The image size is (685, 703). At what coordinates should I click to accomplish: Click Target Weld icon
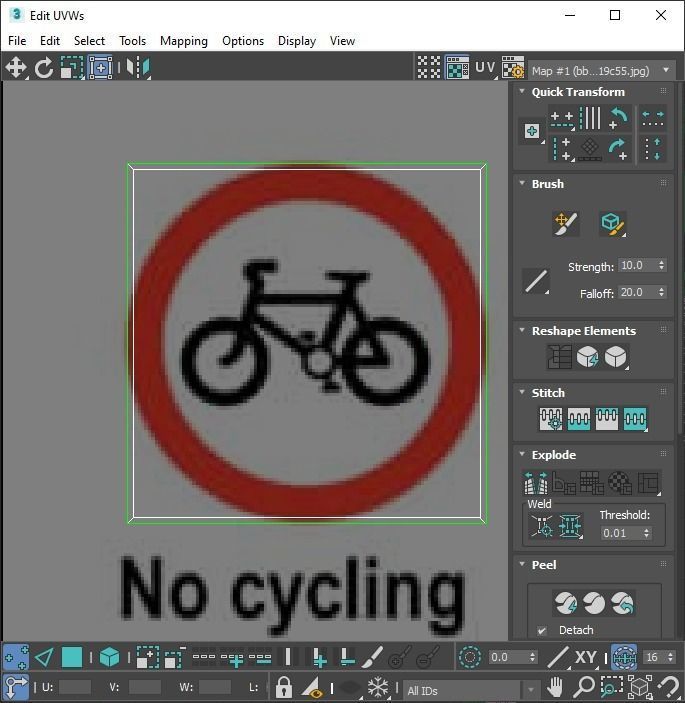click(x=542, y=526)
